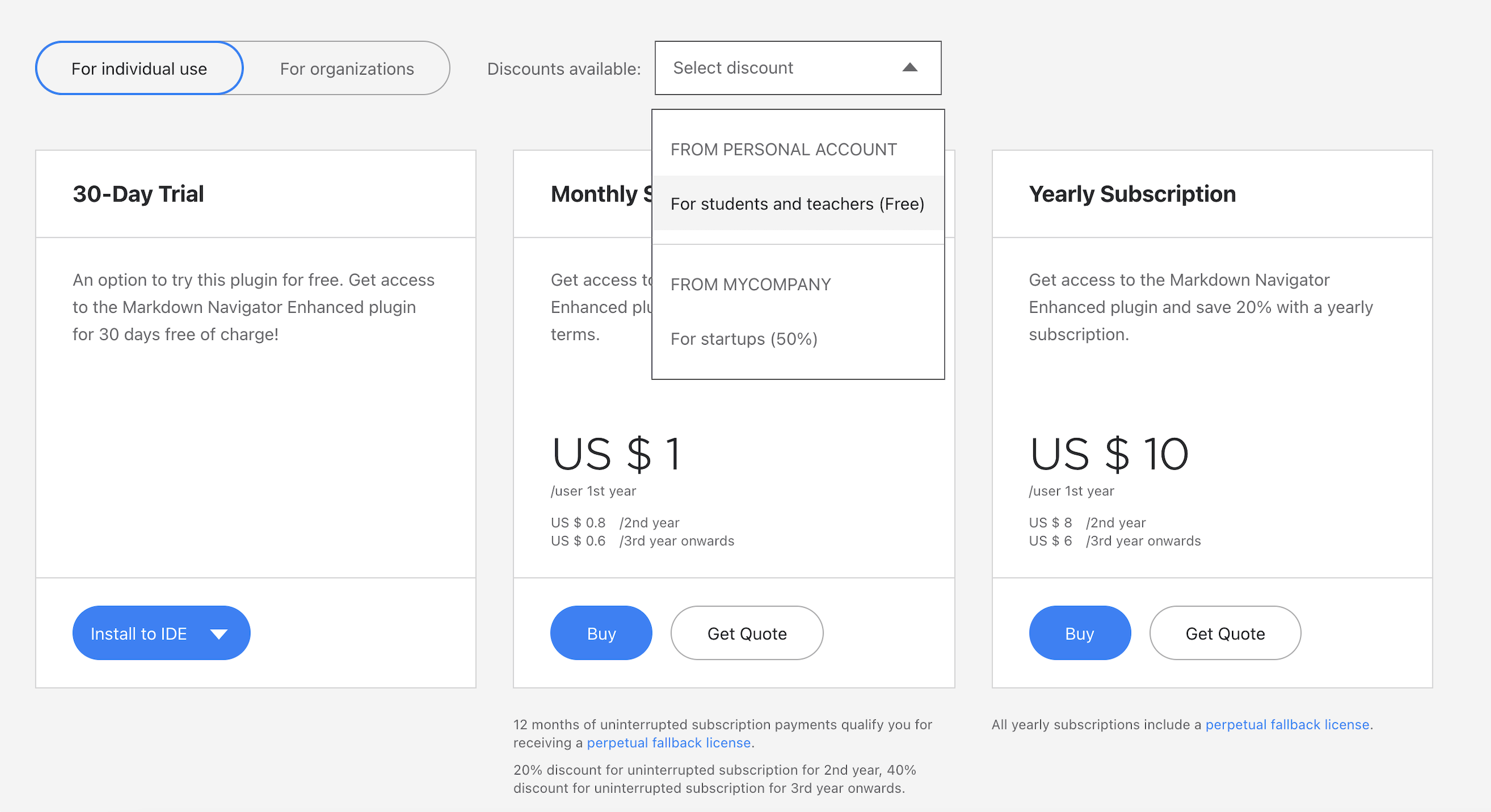This screenshot has height=812, width=1491.
Task: Click the Install to IDE caret arrow
Action: pos(219,634)
